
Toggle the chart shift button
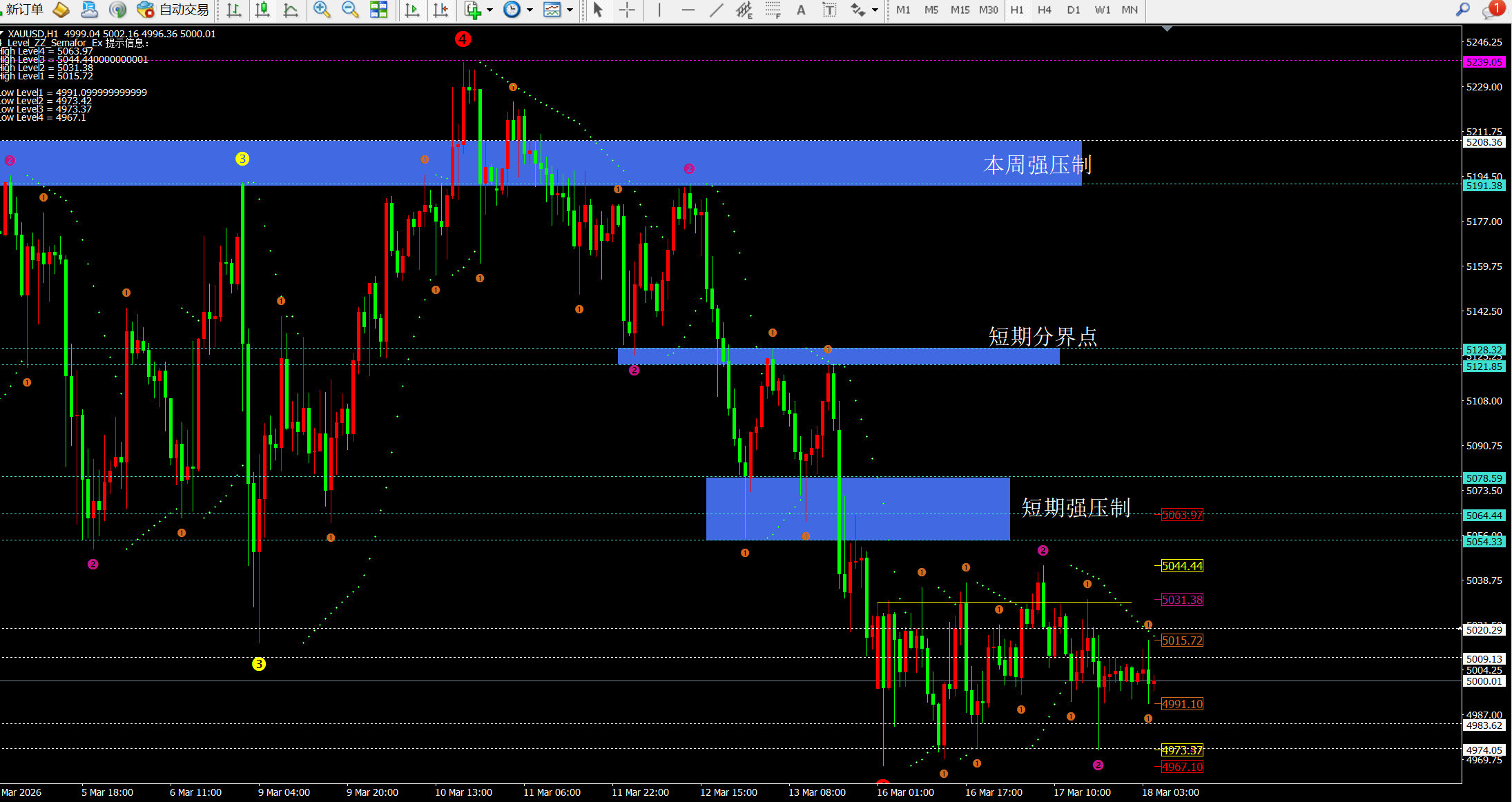coord(440,10)
